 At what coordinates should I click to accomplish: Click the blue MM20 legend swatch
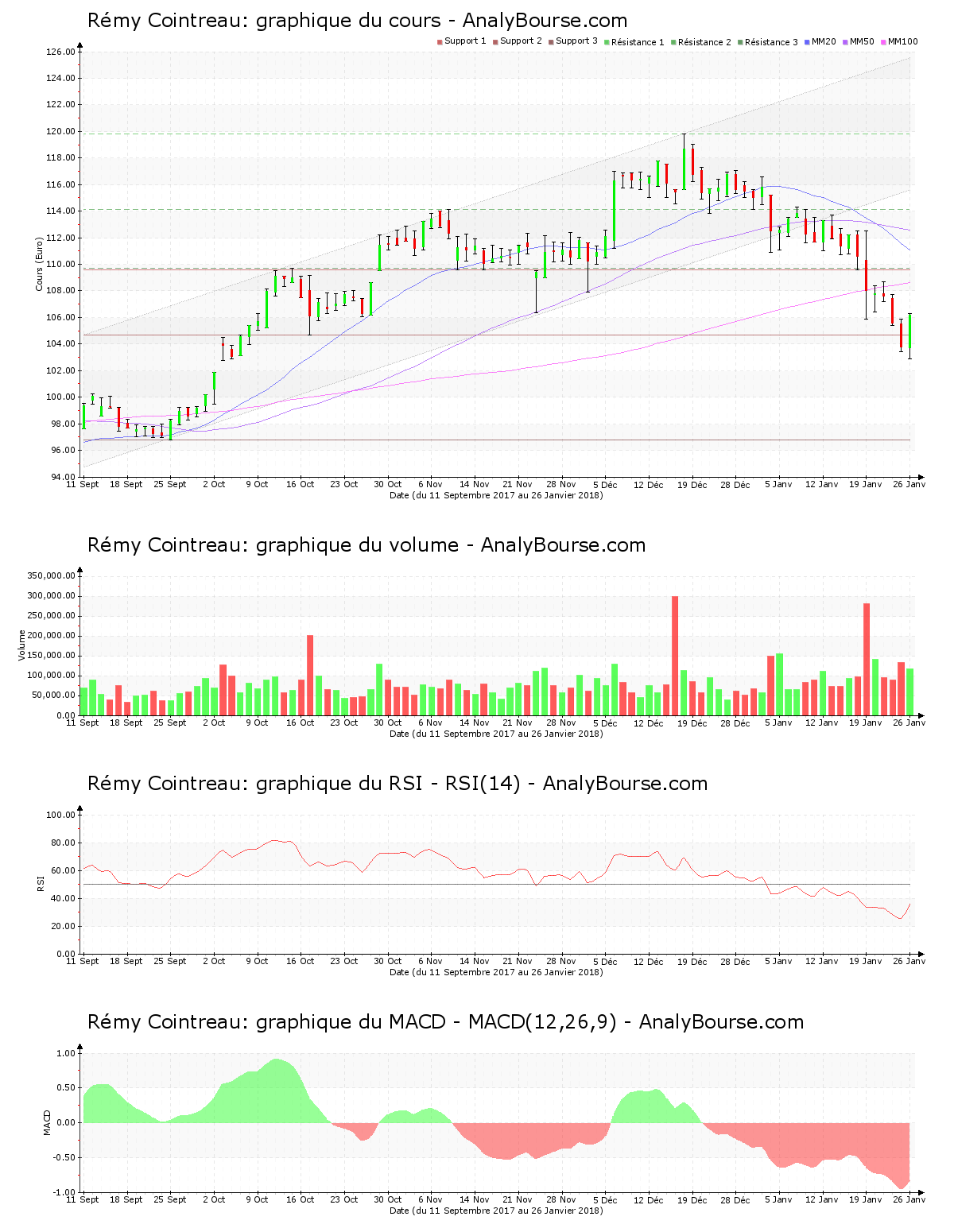point(808,41)
